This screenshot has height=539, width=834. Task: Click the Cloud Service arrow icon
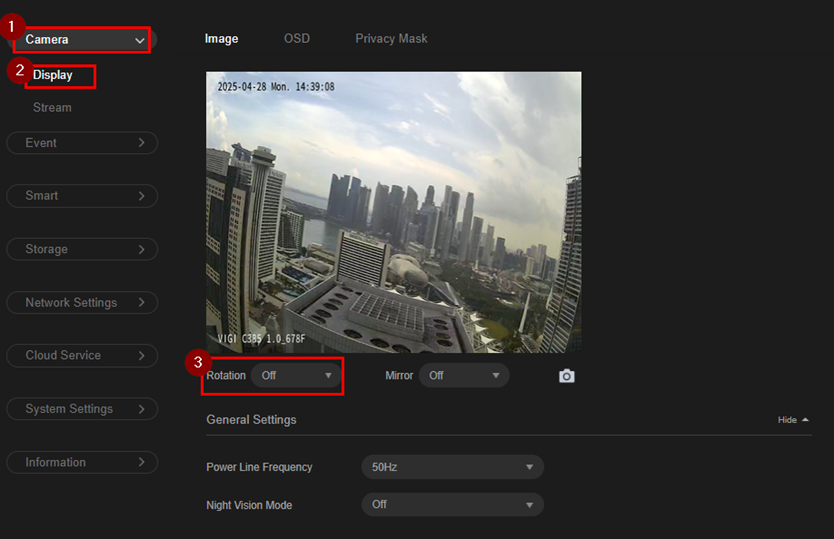[141, 355]
